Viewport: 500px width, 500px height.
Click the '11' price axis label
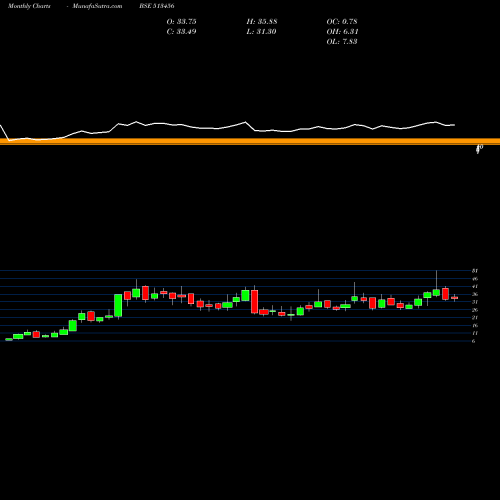[475, 333]
